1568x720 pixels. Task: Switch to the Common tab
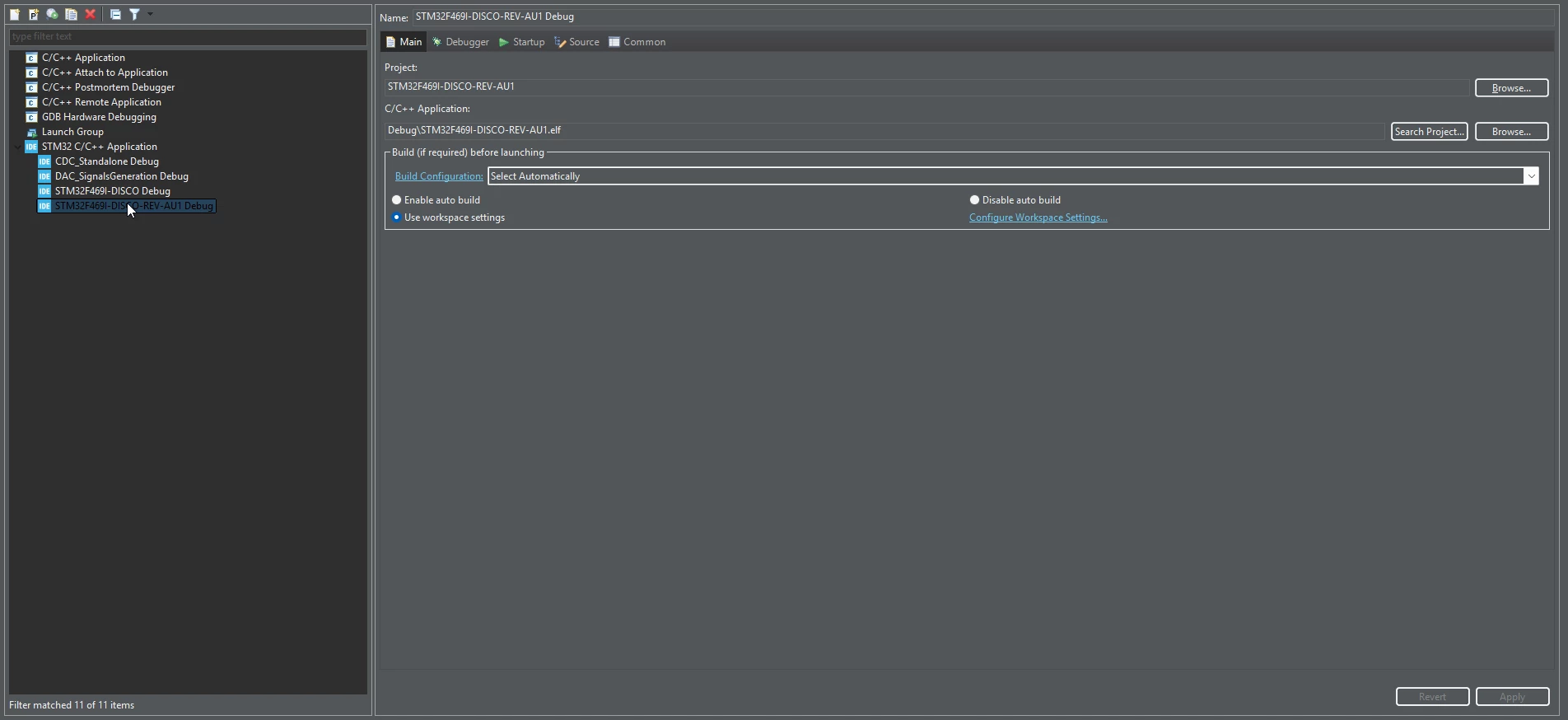tap(637, 42)
